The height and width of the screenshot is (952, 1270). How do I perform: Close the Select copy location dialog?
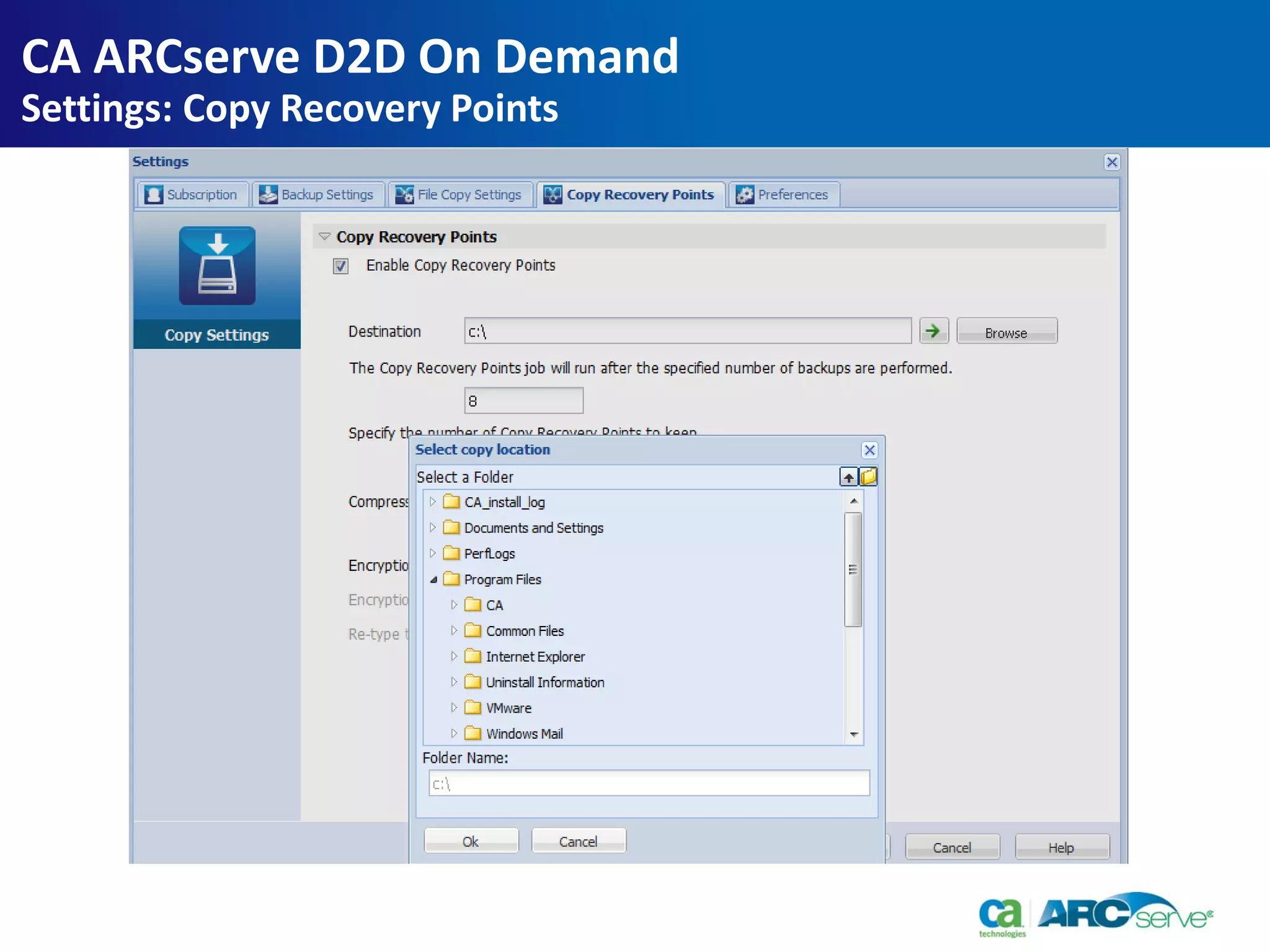pyautogui.click(x=869, y=450)
